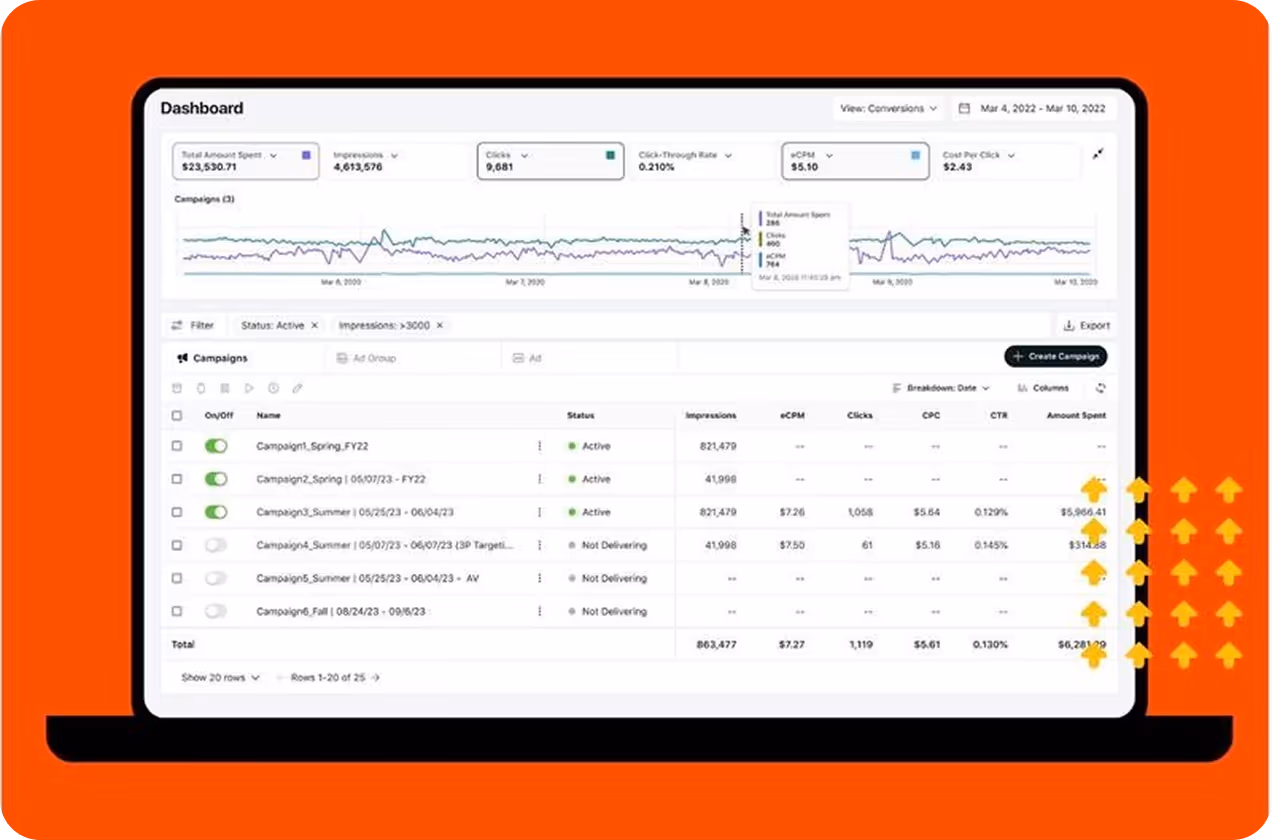This screenshot has width=1272, height=840.
Task: Open the Mar 4 - Mar 10 date range picker
Action: coord(1033,108)
